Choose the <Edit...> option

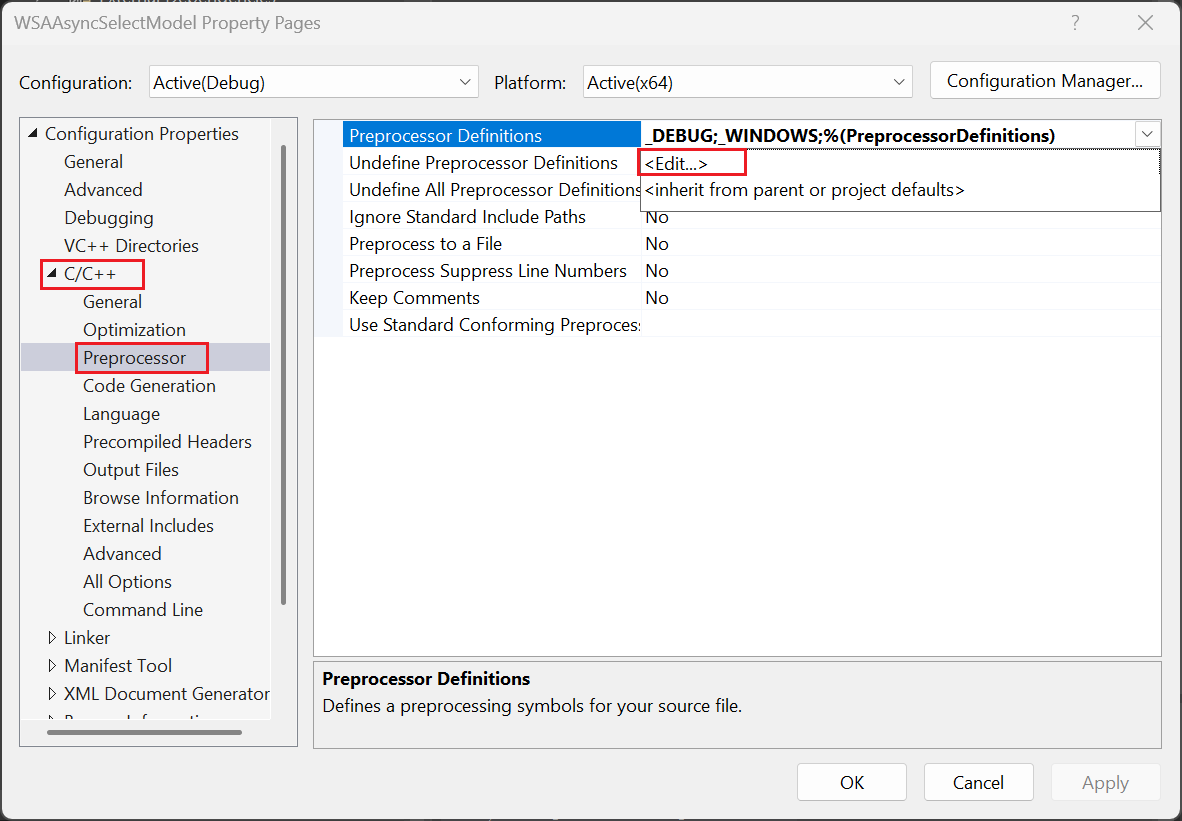676,163
